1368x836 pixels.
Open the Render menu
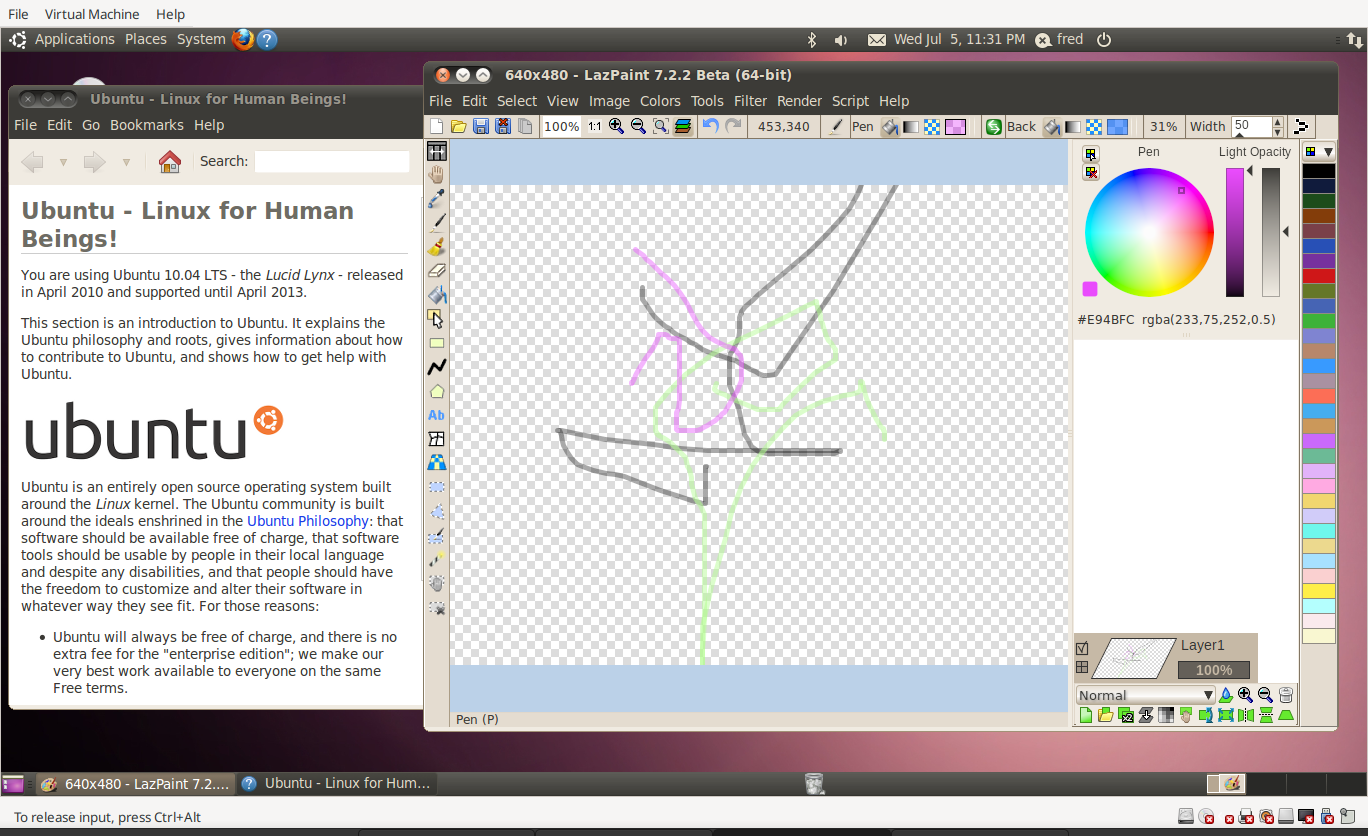pyautogui.click(x=799, y=101)
